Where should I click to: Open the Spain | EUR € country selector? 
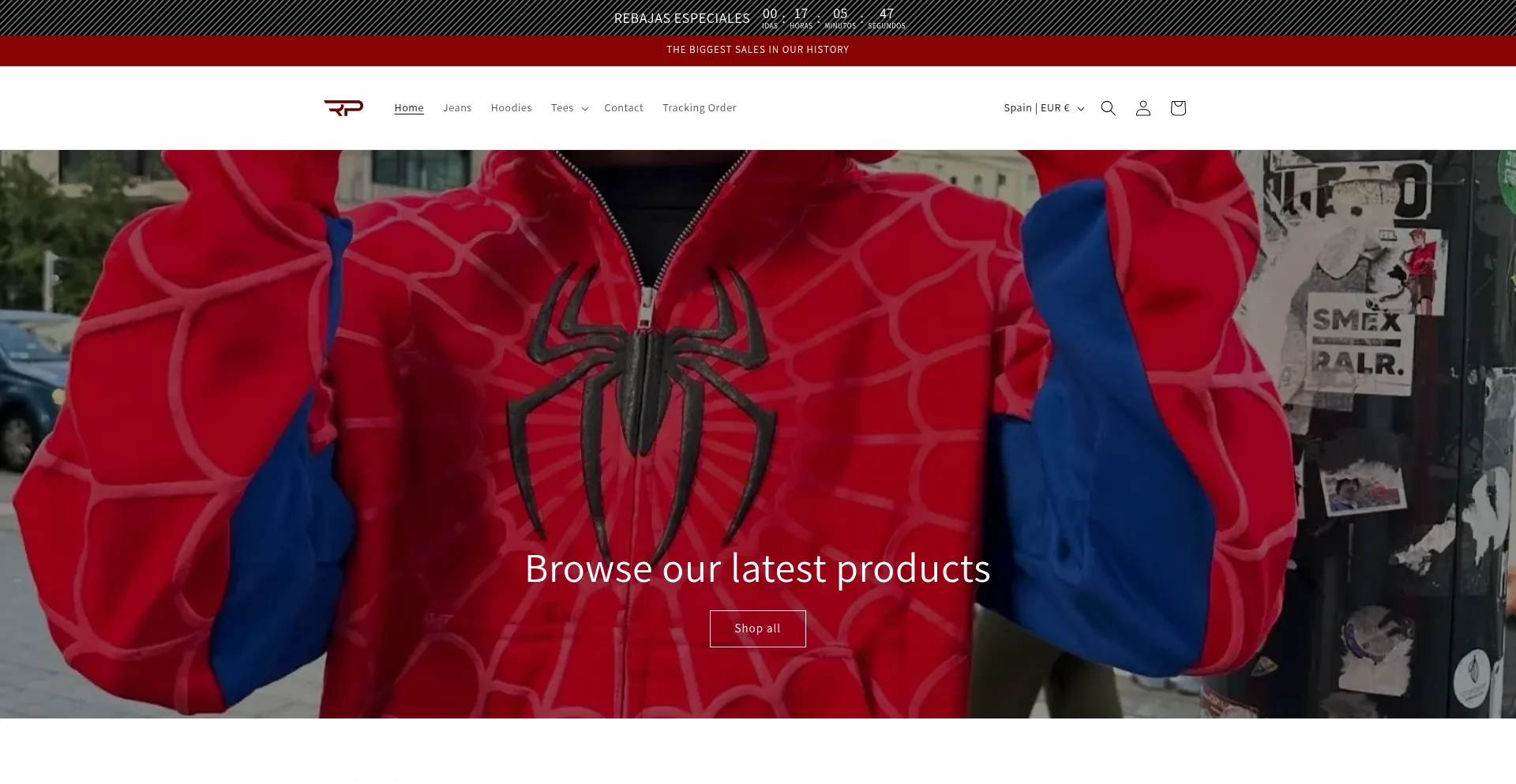pos(1043,108)
